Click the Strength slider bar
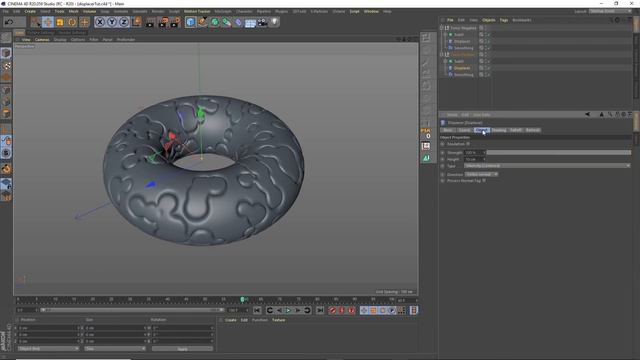The image size is (640, 360). pyautogui.click(x=559, y=152)
